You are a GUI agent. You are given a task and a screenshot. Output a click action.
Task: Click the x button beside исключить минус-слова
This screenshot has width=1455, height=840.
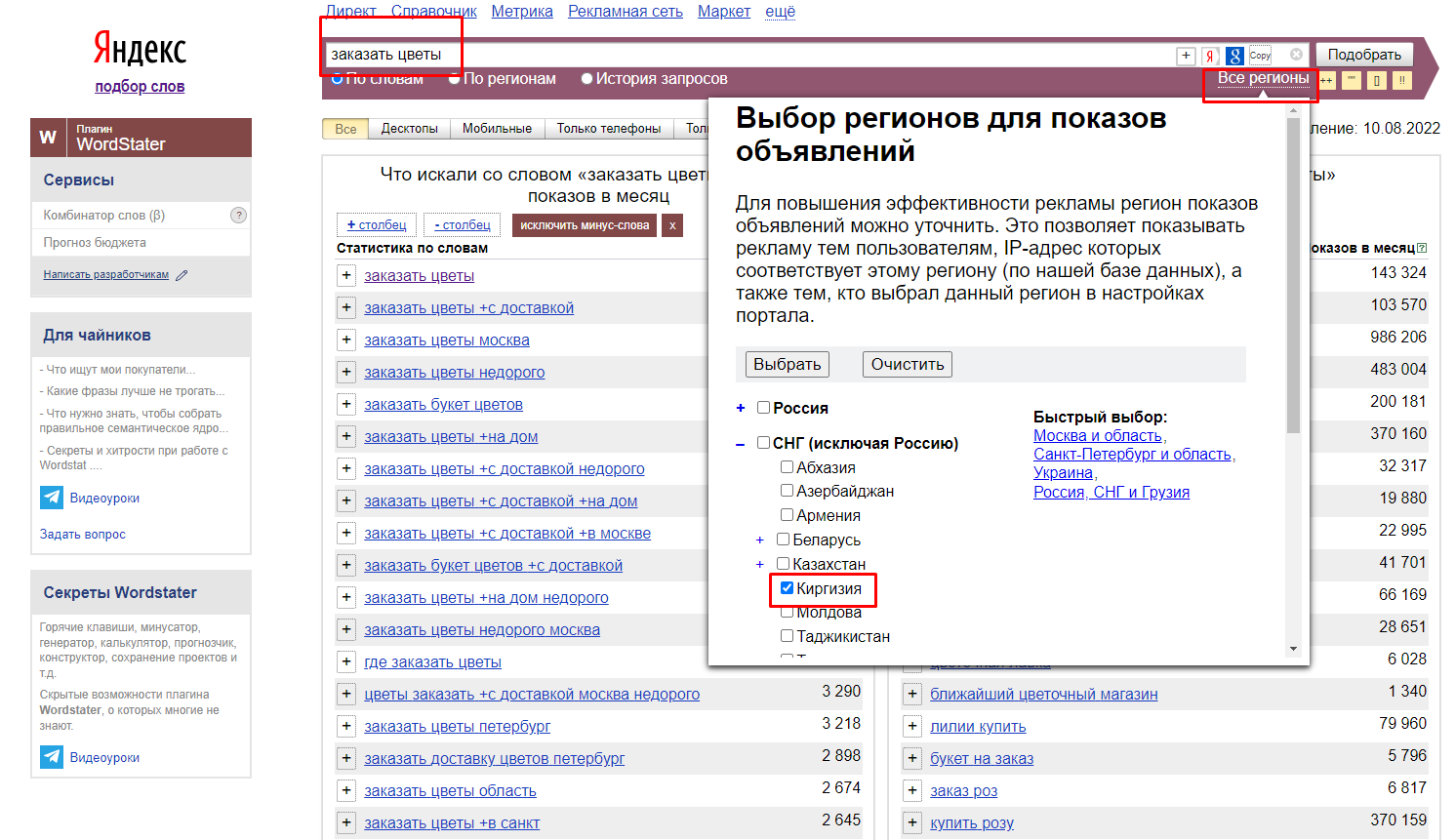coord(671,225)
